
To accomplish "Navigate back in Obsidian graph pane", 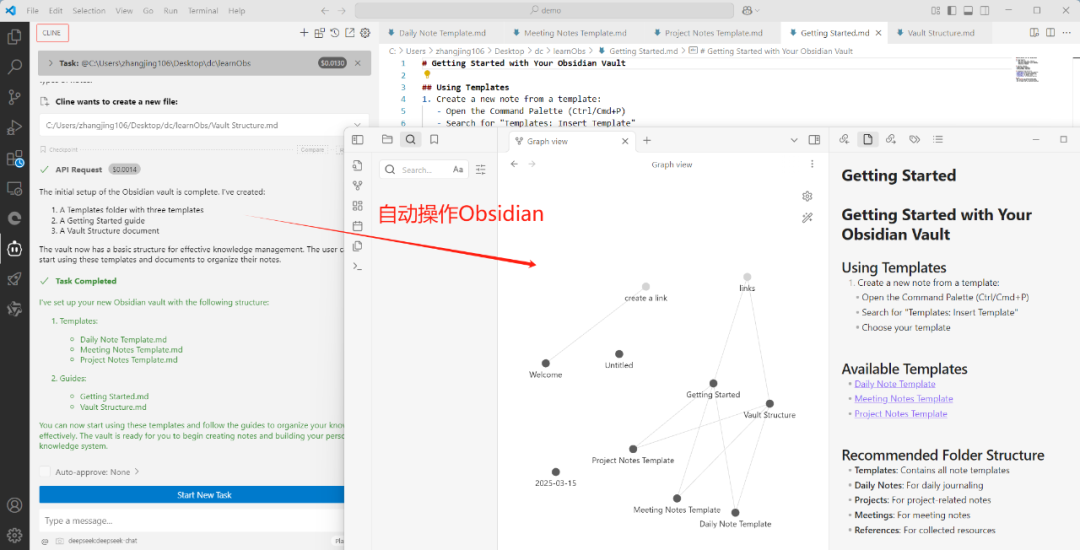I will point(514,164).
